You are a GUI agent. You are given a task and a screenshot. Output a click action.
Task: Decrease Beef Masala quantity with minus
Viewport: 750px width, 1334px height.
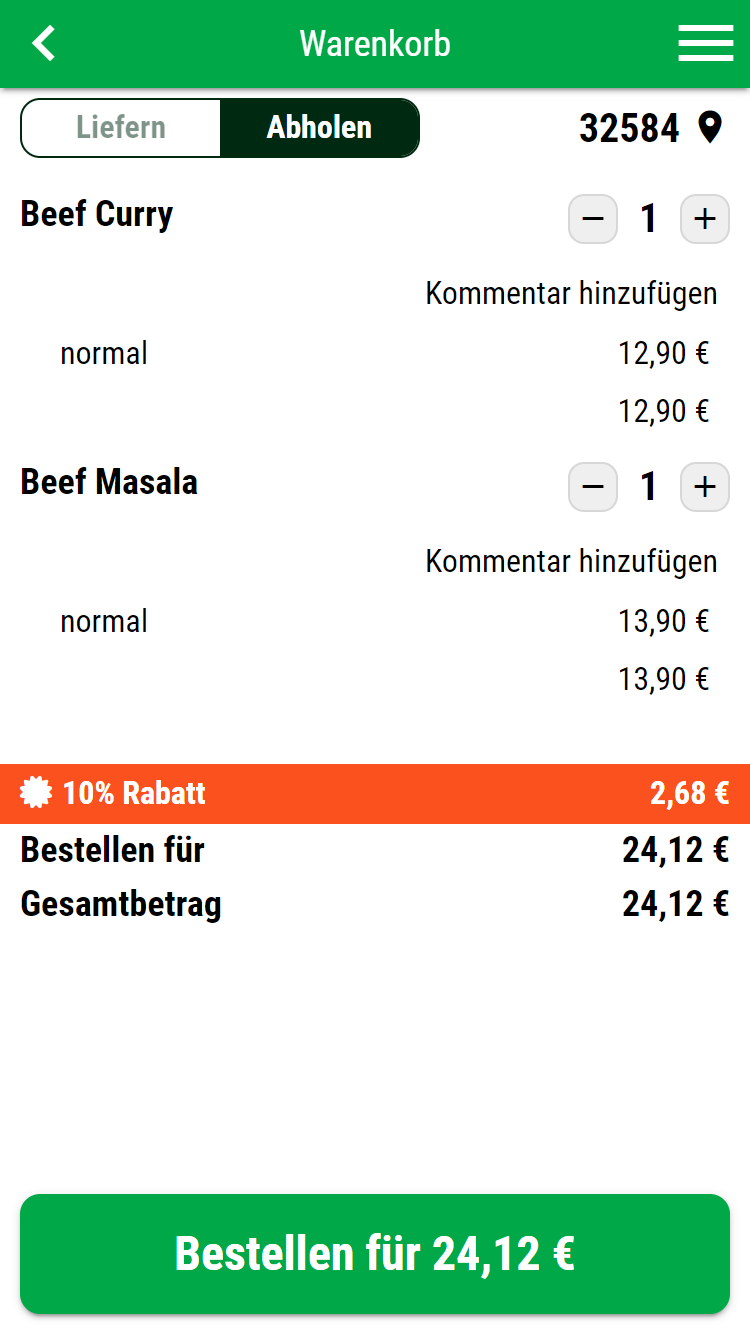click(x=593, y=487)
